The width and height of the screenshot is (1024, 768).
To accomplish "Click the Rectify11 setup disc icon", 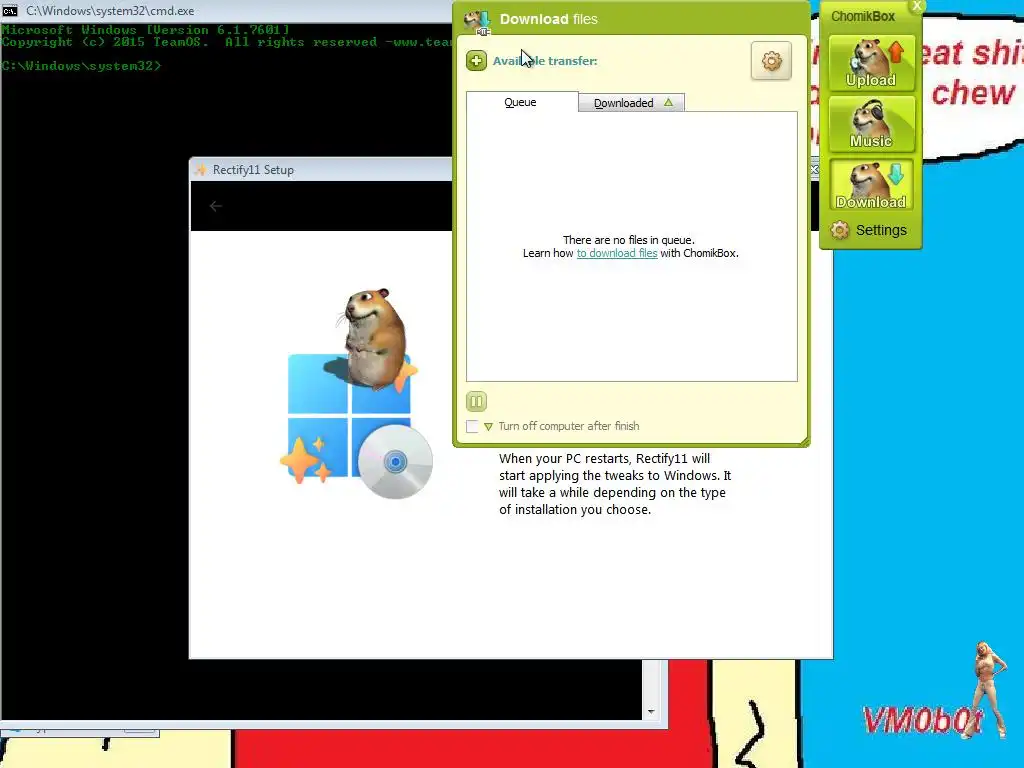I will tap(395, 462).
